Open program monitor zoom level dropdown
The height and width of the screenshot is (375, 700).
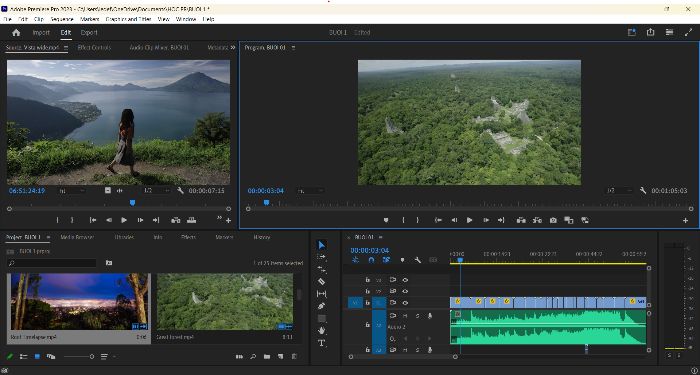[311, 191]
